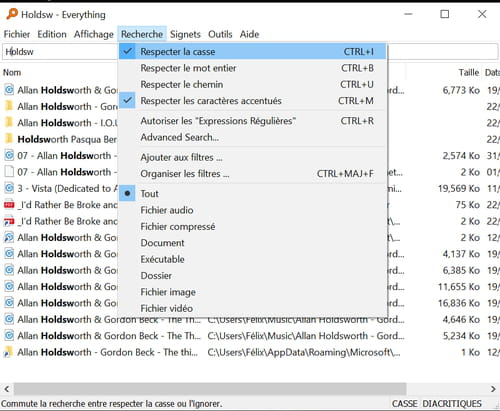Open the Fichier menu
The height and width of the screenshot is (411, 500).
click(17, 34)
